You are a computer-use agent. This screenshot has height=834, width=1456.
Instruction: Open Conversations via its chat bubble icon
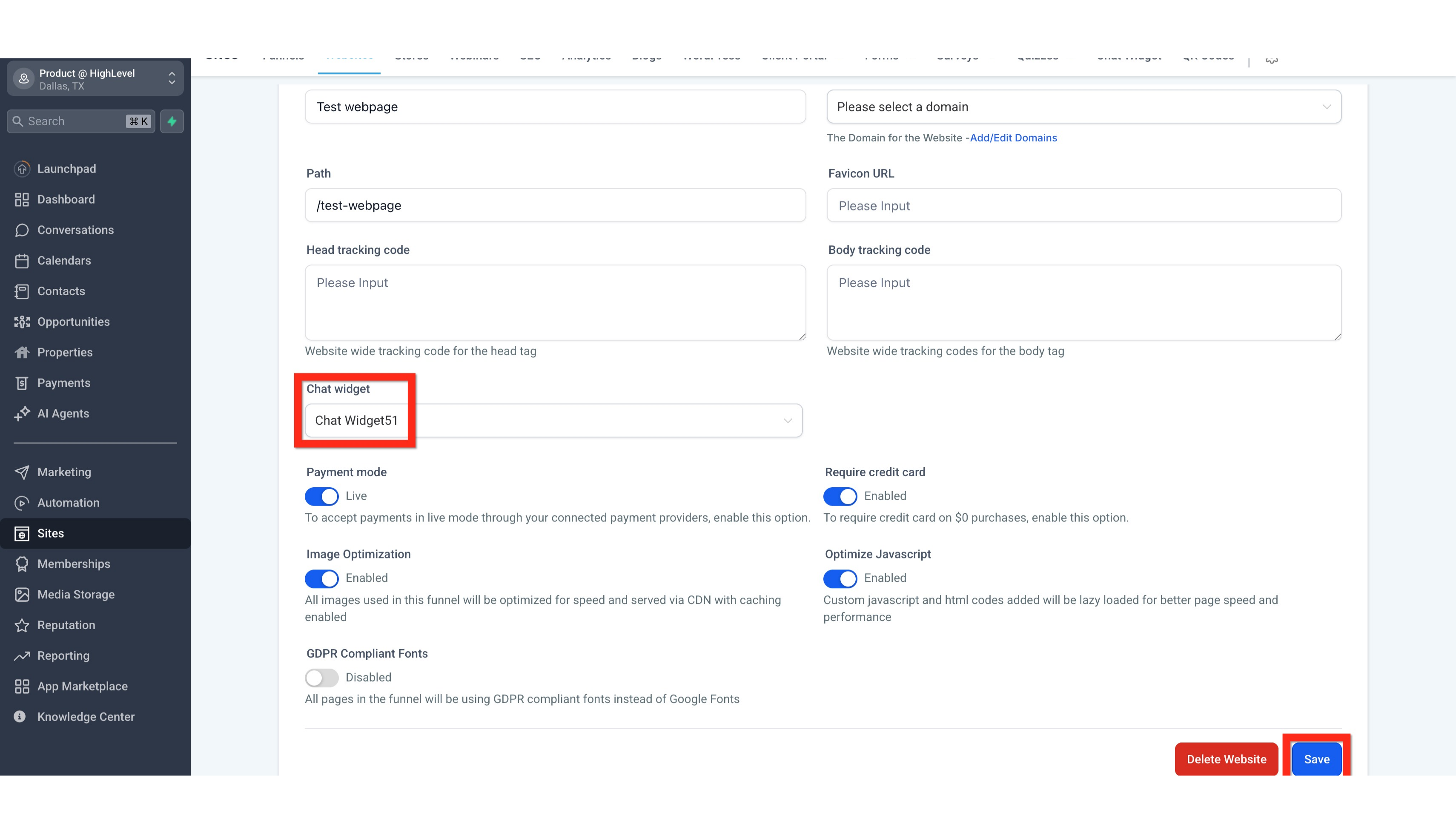(22, 230)
